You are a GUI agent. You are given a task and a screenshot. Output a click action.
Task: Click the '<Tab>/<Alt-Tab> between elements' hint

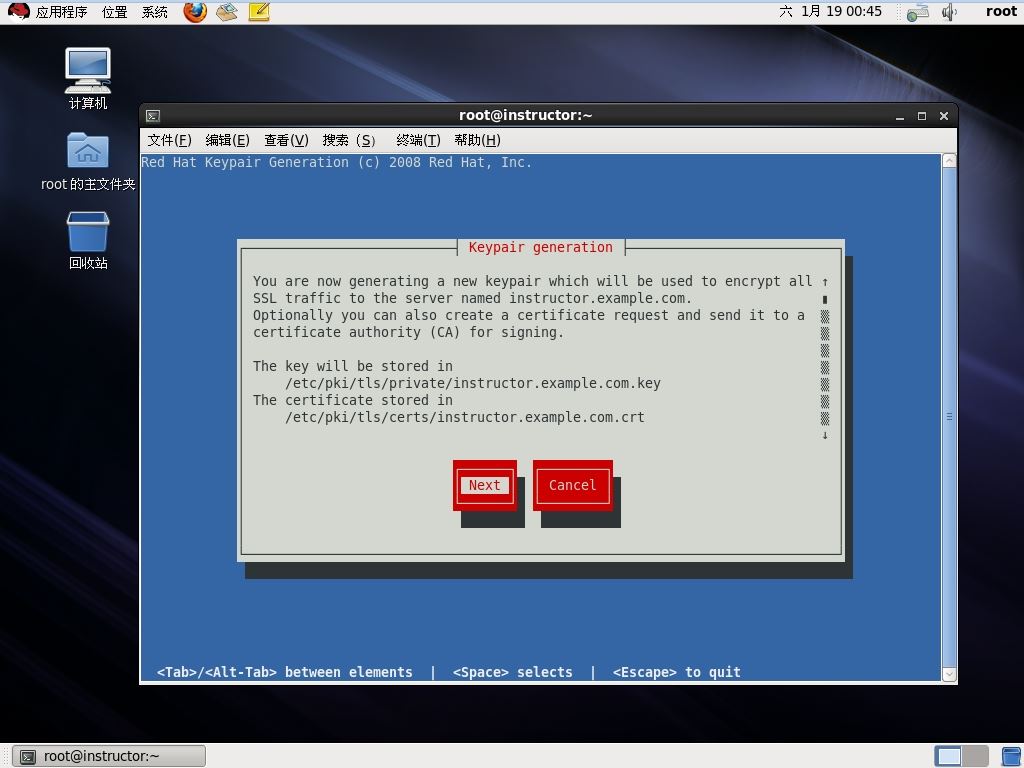[285, 672]
